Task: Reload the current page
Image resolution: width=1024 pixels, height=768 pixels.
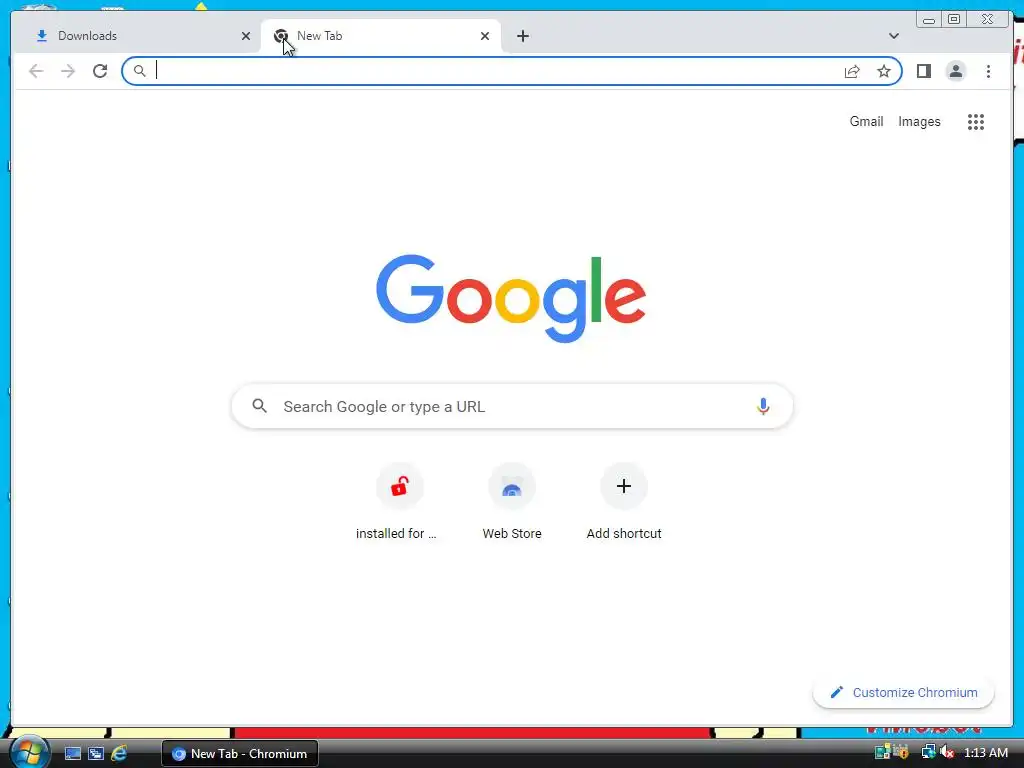Action: [100, 71]
